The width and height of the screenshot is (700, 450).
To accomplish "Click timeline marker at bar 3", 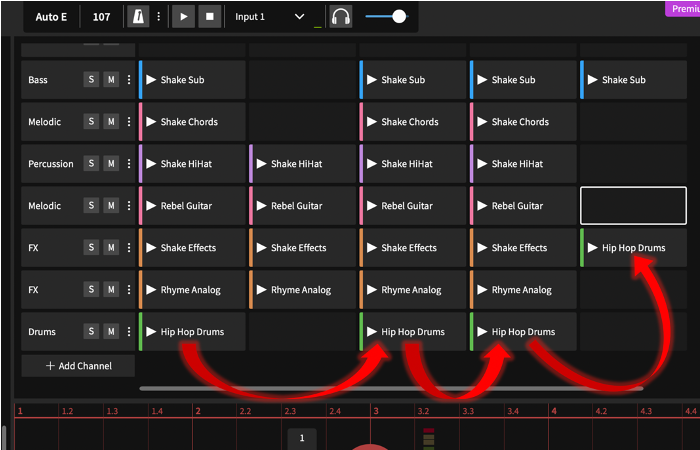I will [376, 411].
